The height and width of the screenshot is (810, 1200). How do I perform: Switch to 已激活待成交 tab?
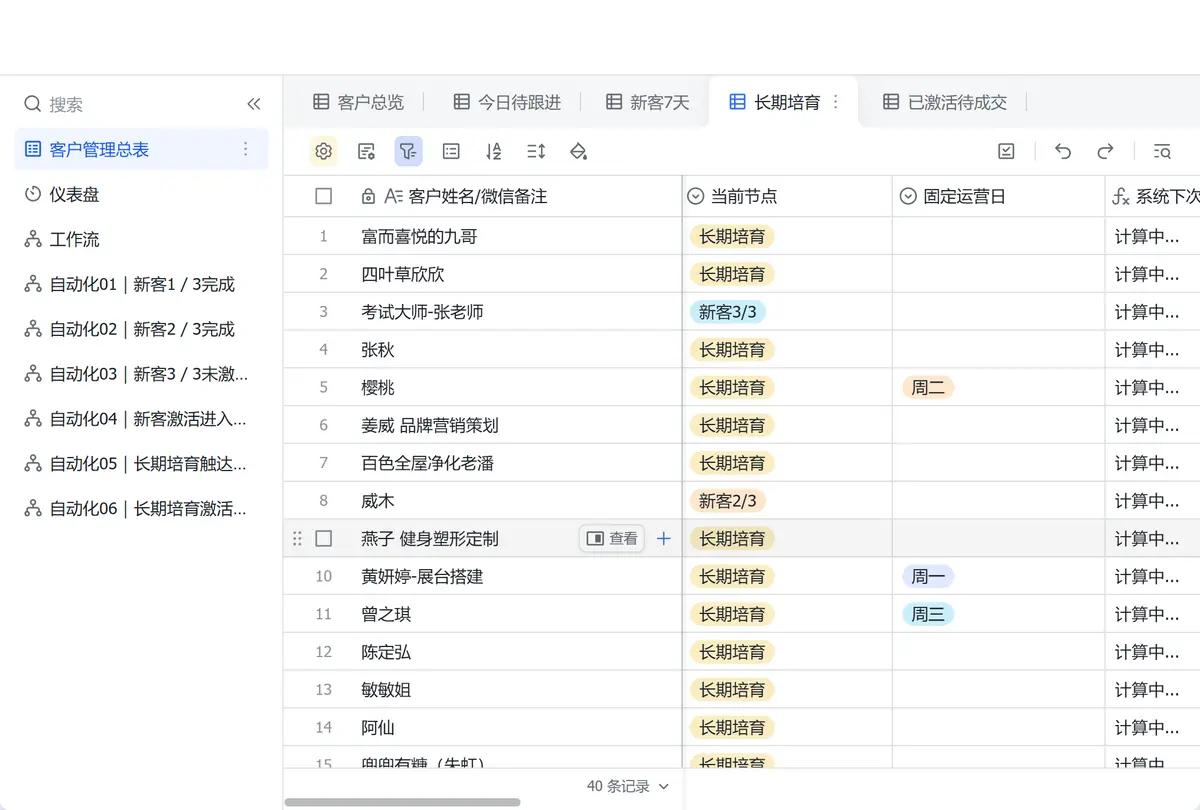coord(945,102)
